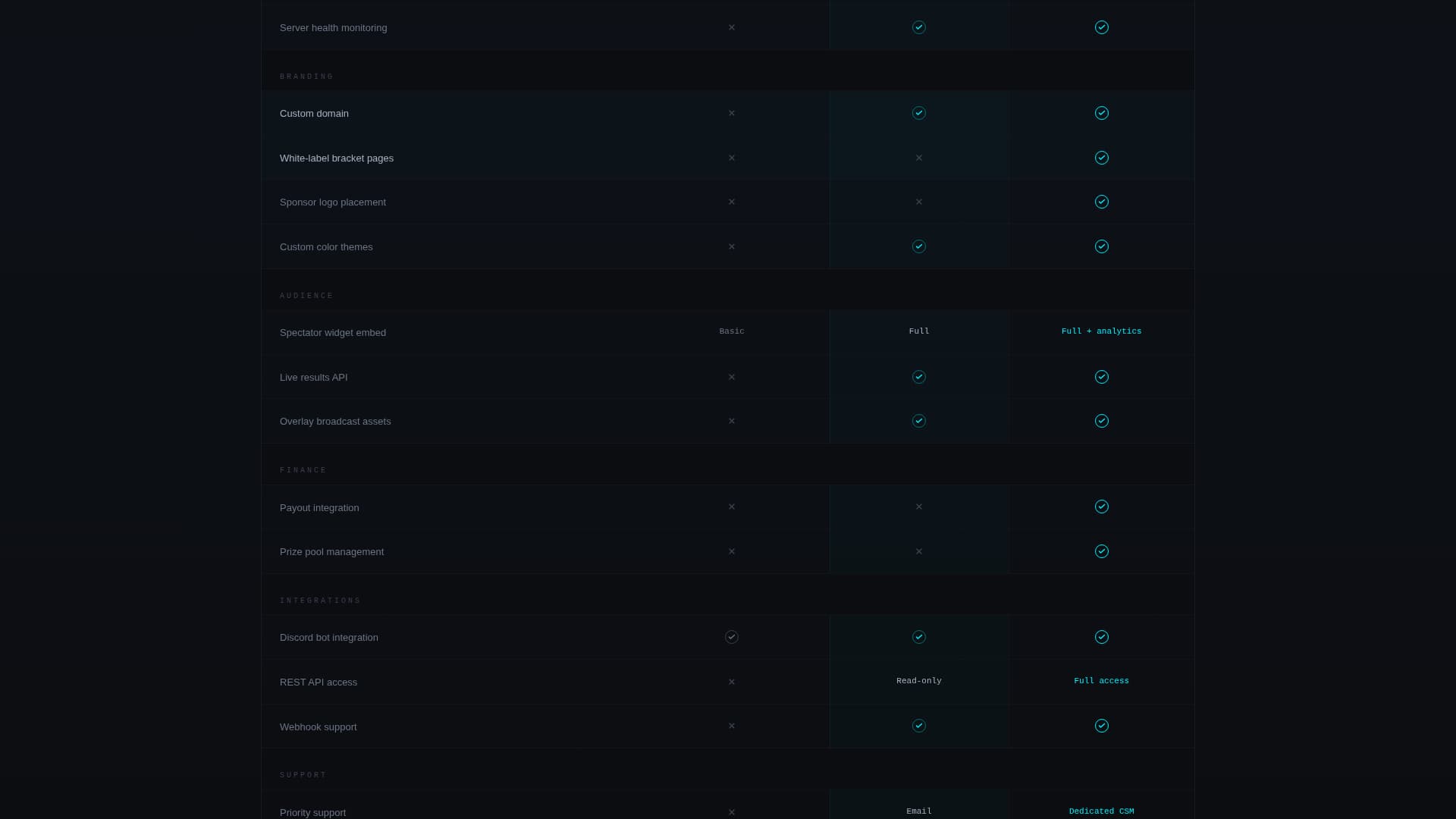Click Discord bot integration gray checkmark in first column
Viewport: 1456px width, 819px height.
pyautogui.click(x=732, y=637)
